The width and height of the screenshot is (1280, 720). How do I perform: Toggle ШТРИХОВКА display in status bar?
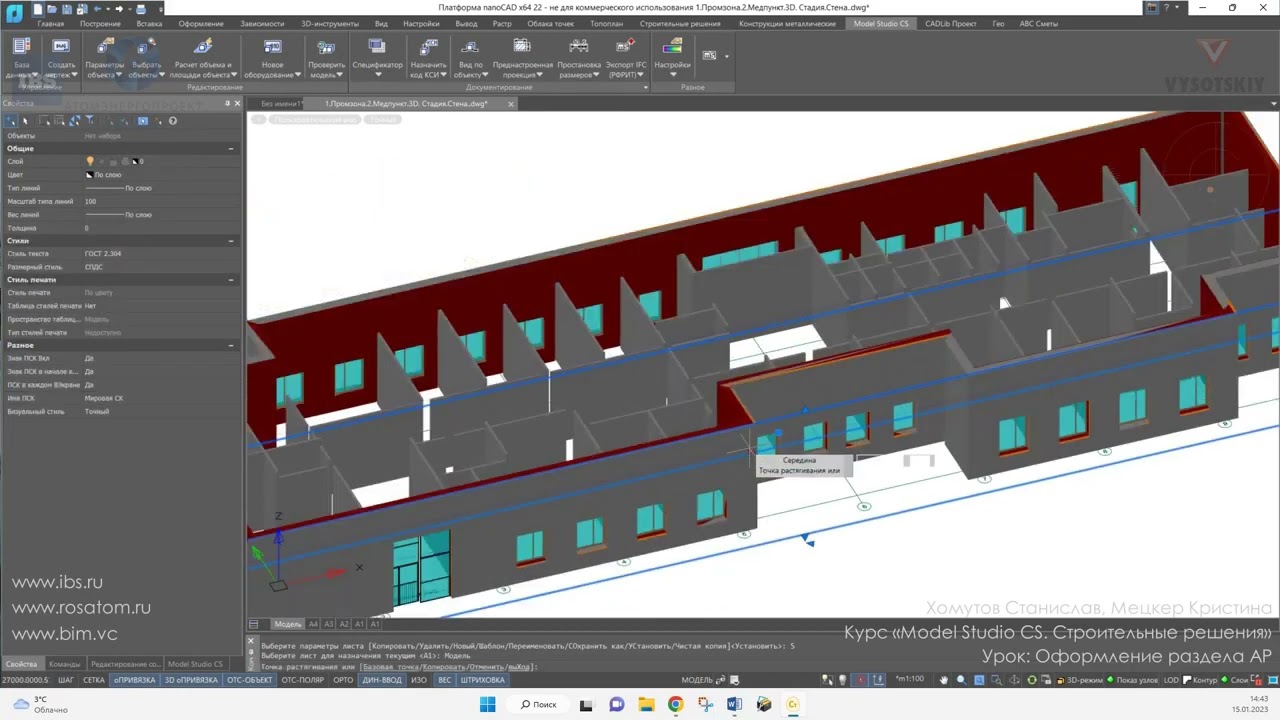coord(482,680)
